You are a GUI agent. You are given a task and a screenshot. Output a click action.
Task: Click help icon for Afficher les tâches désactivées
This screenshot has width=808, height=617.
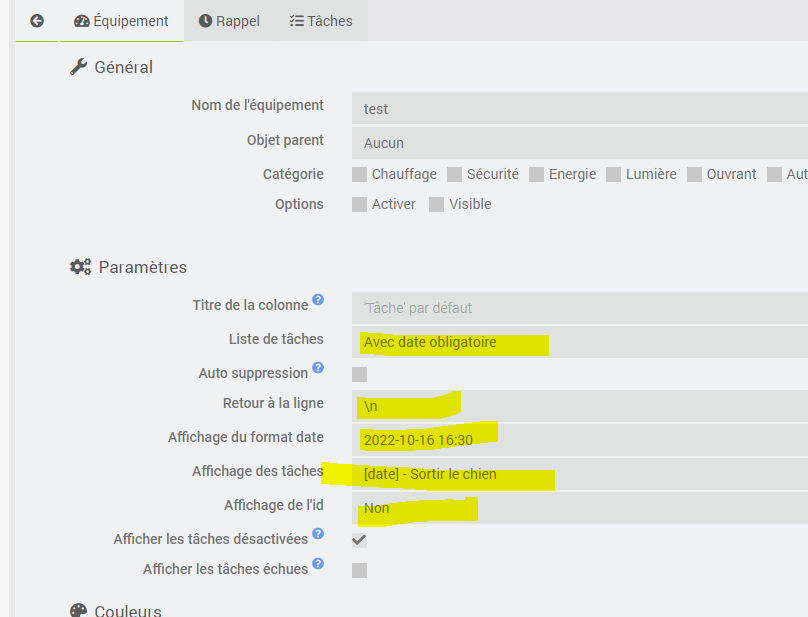tap(318, 534)
